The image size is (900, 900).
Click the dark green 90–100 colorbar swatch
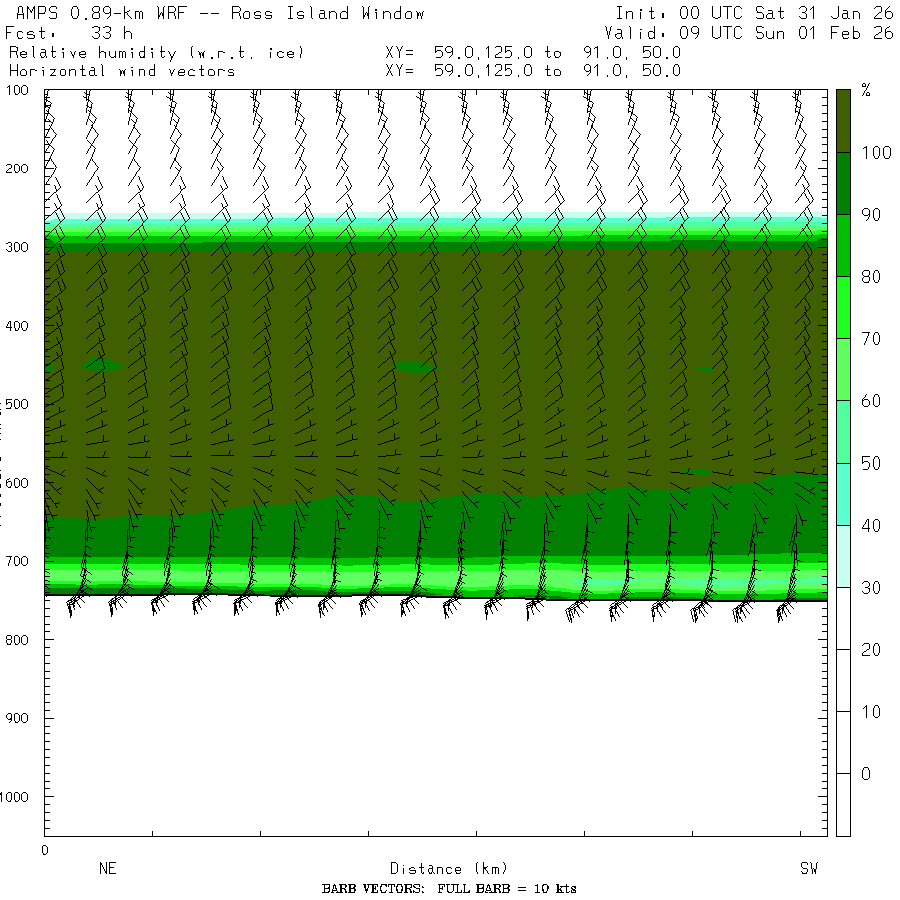[x=843, y=184]
